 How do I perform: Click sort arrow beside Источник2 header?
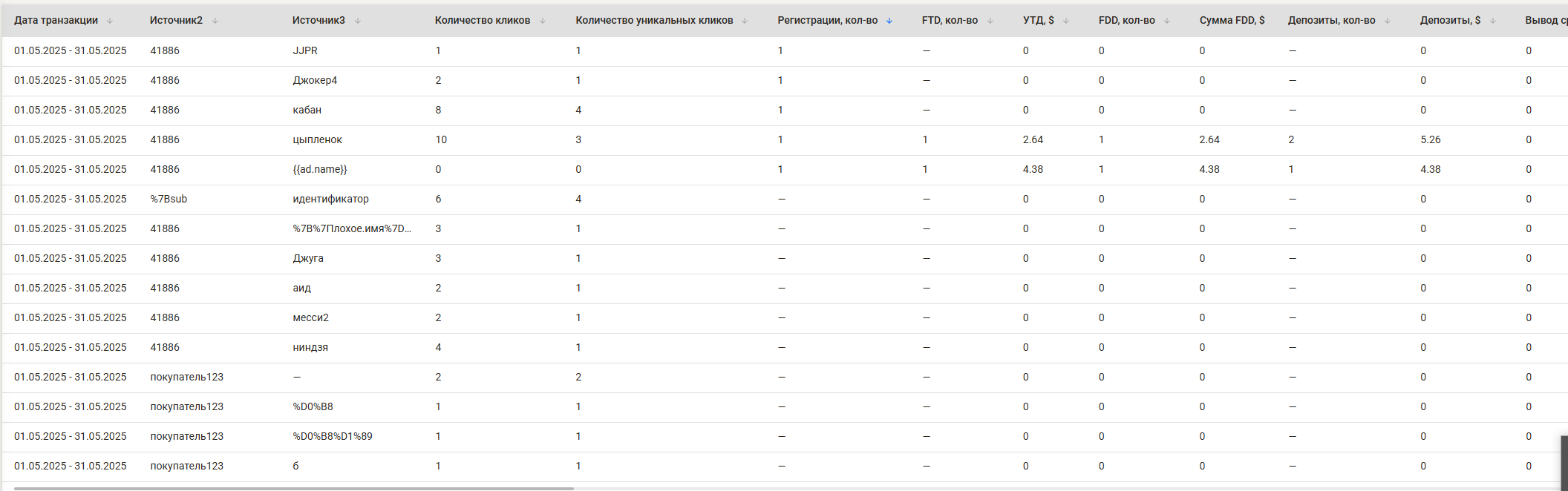point(215,21)
